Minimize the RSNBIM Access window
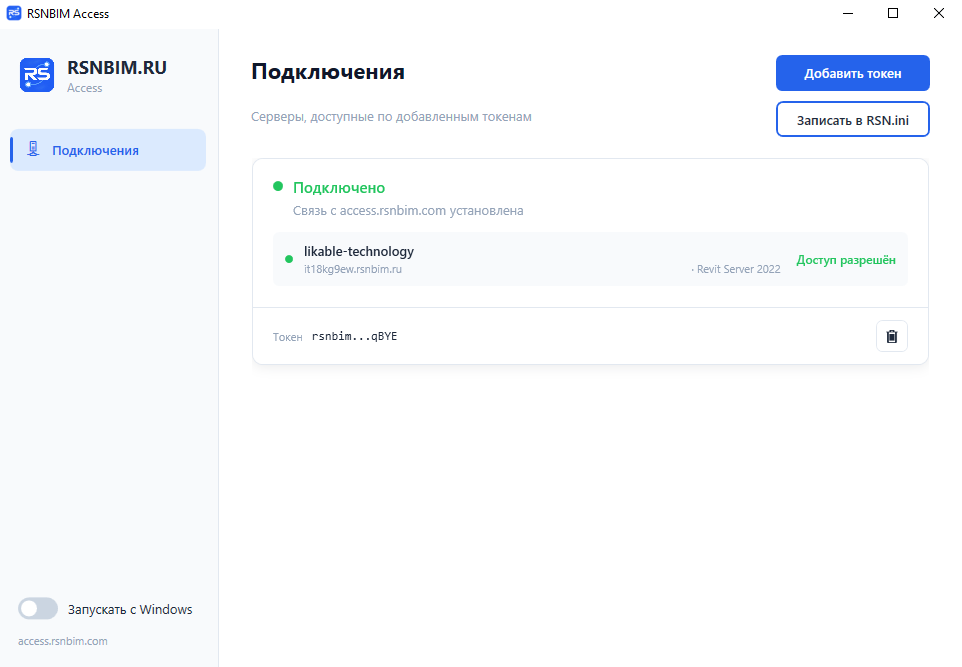 (x=848, y=13)
